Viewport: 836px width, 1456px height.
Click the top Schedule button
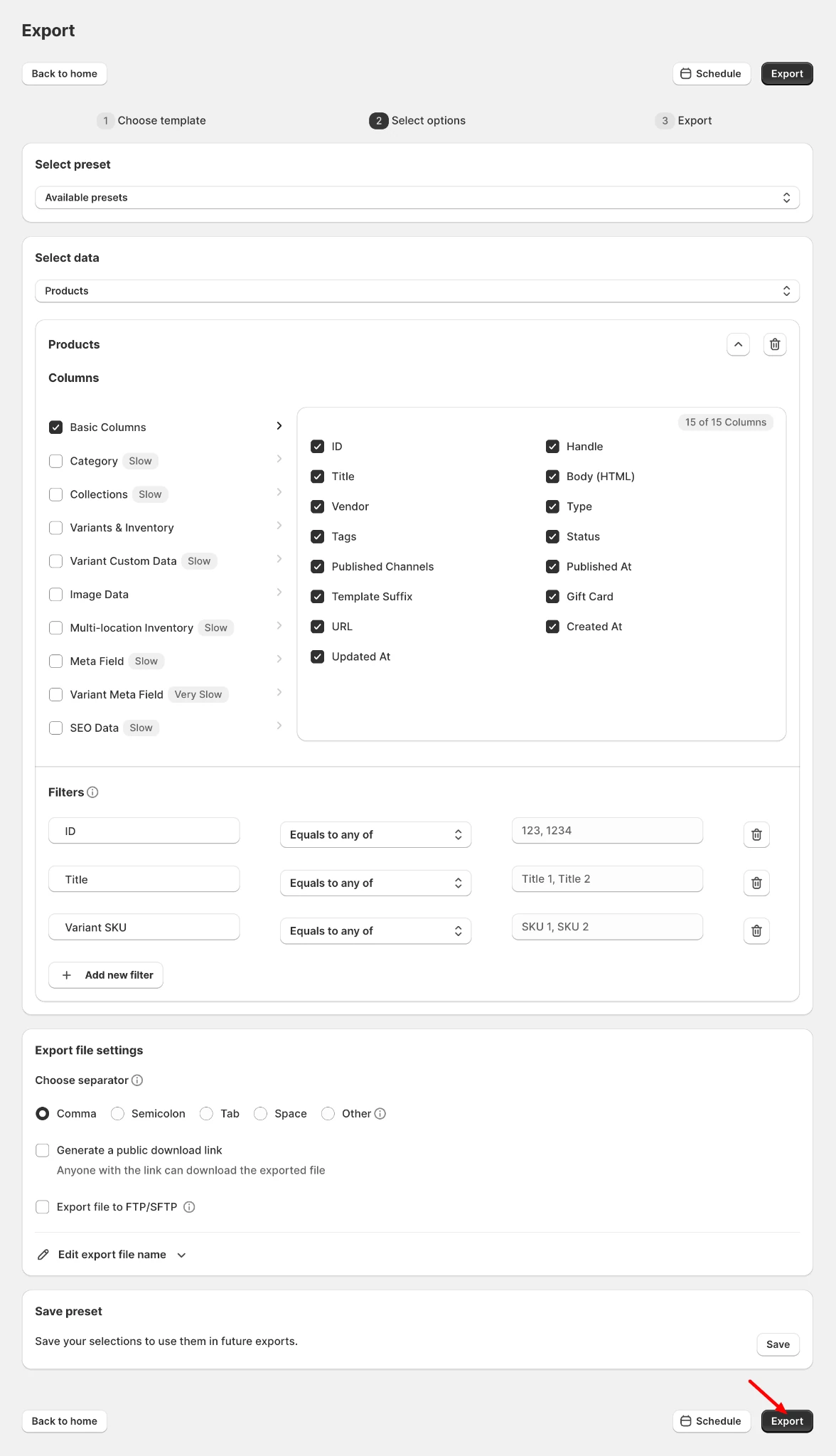coord(712,74)
